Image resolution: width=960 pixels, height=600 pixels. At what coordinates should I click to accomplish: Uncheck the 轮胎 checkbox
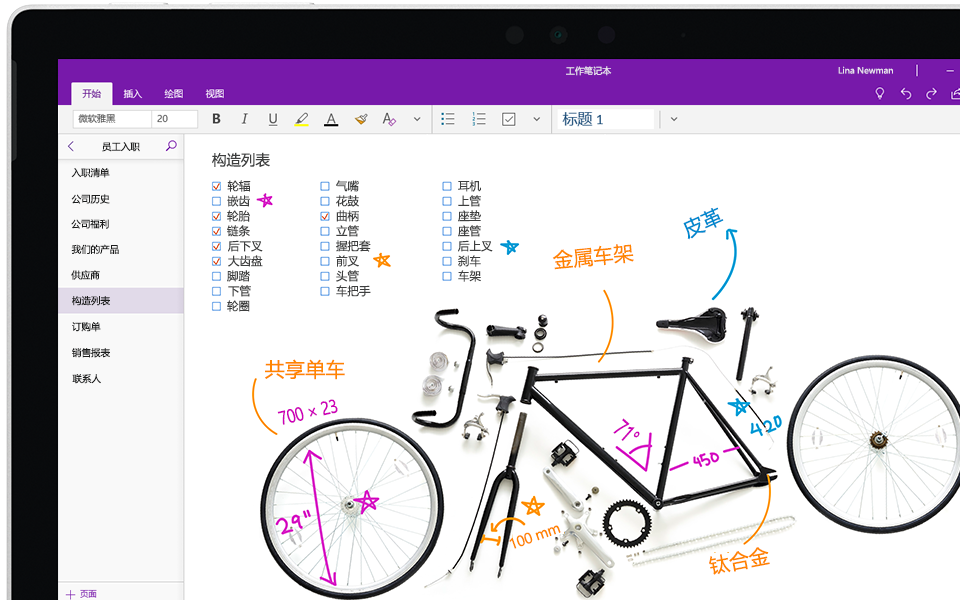216,216
